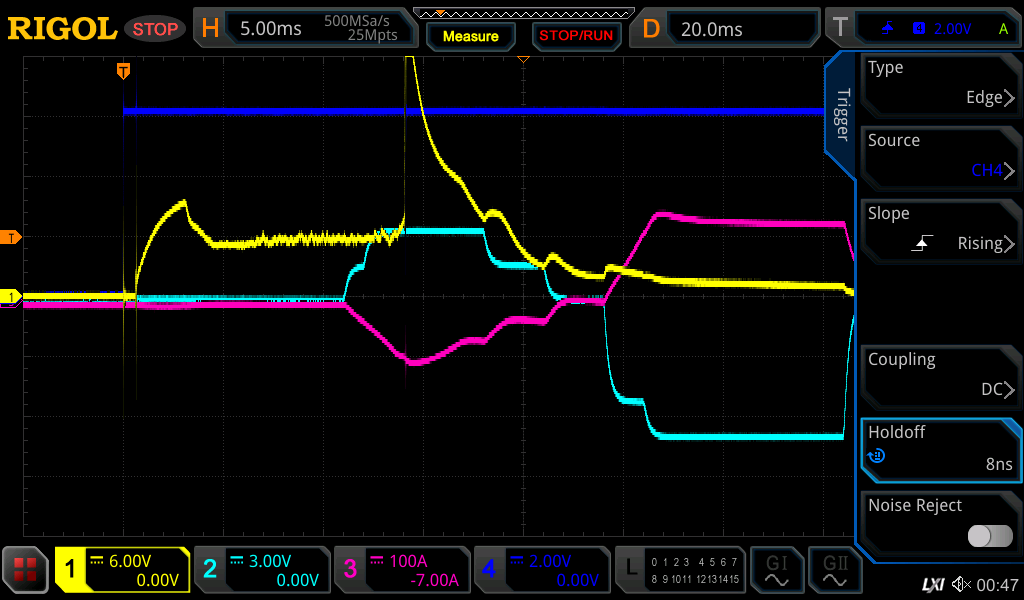The image size is (1024, 600).
Task: Open the Measure menu
Action: pos(470,36)
